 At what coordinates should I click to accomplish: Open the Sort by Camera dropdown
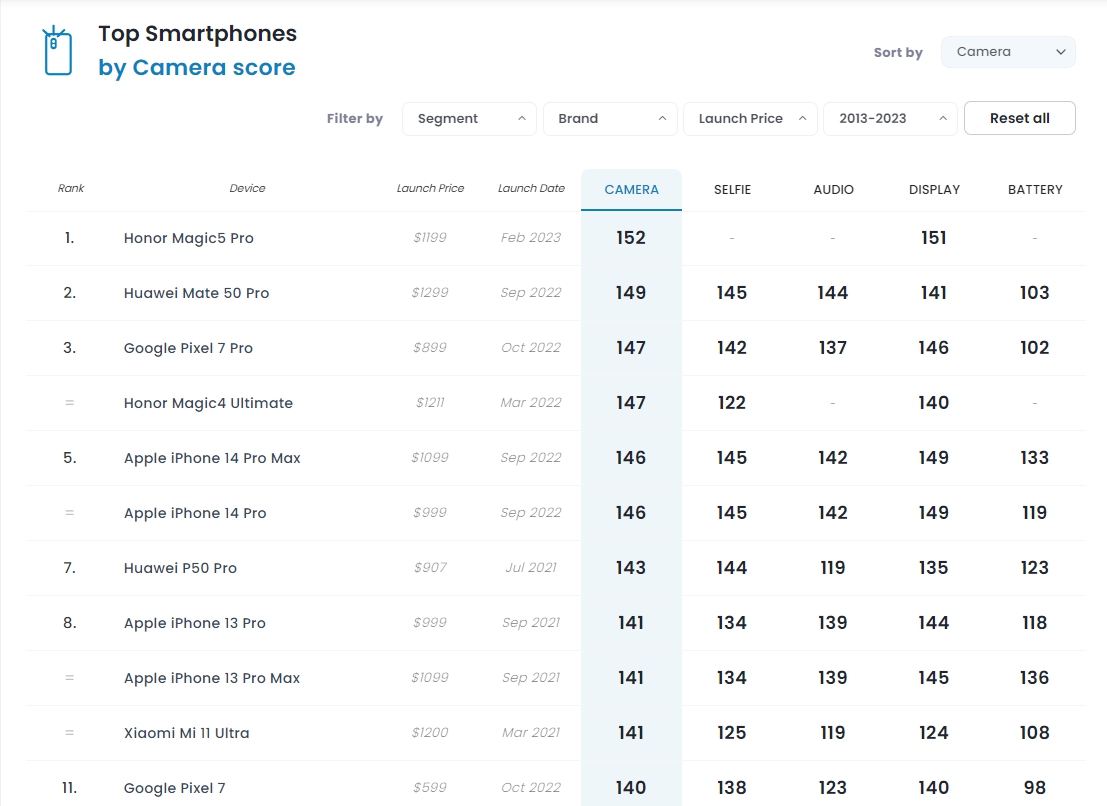pos(1008,52)
